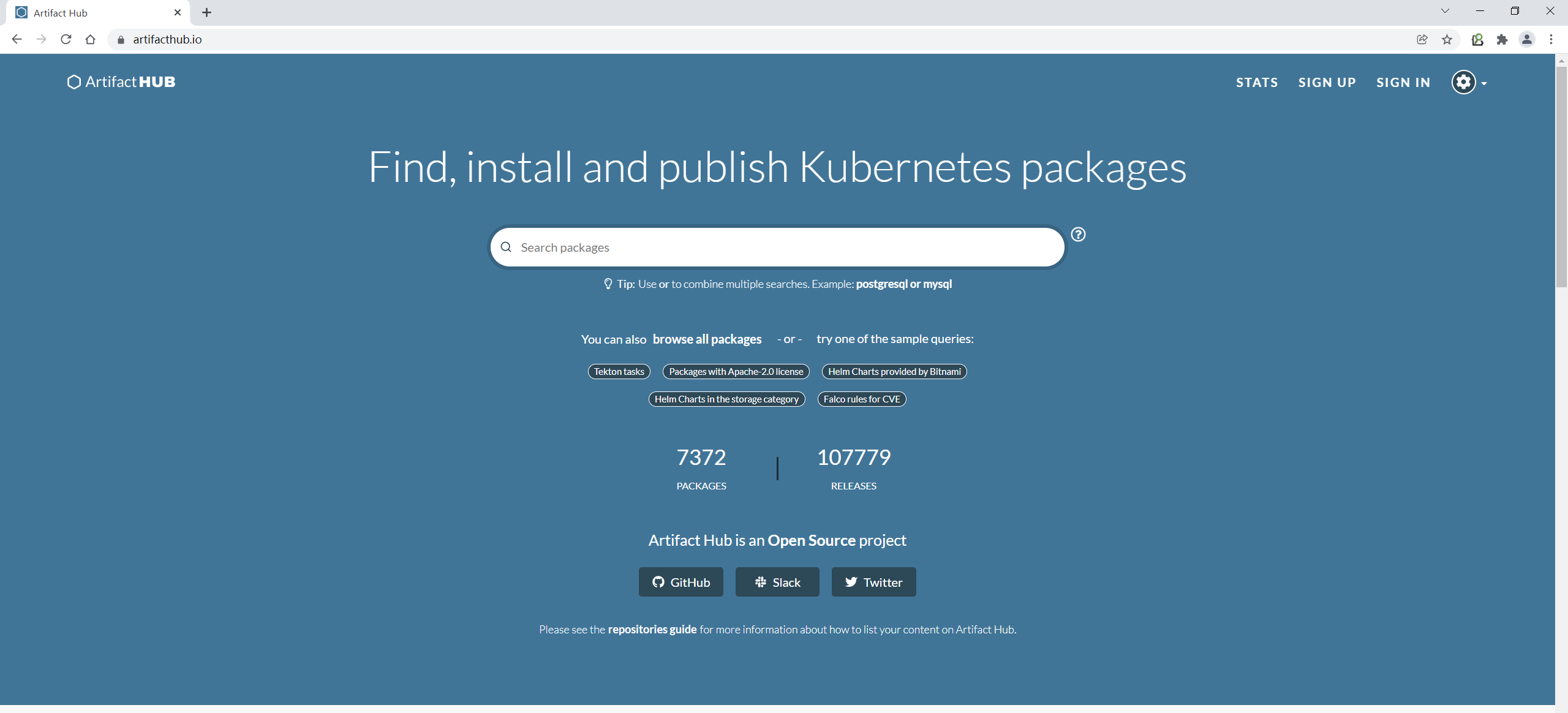Follow the browse all packages link

pos(707,339)
